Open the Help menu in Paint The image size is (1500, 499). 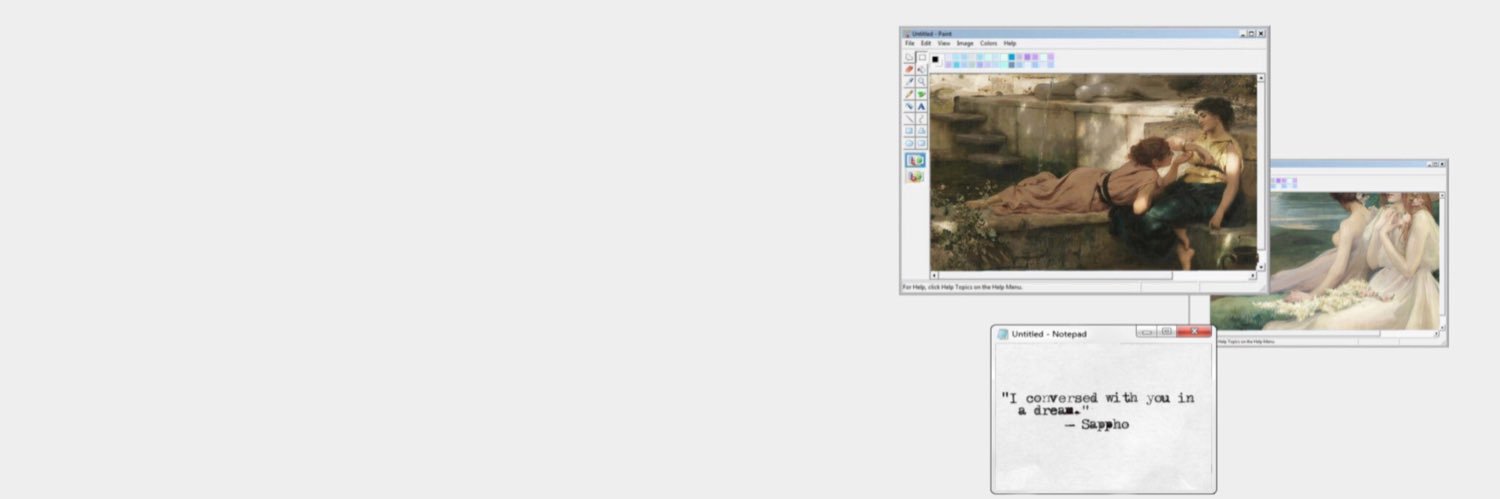(x=1010, y=43)
